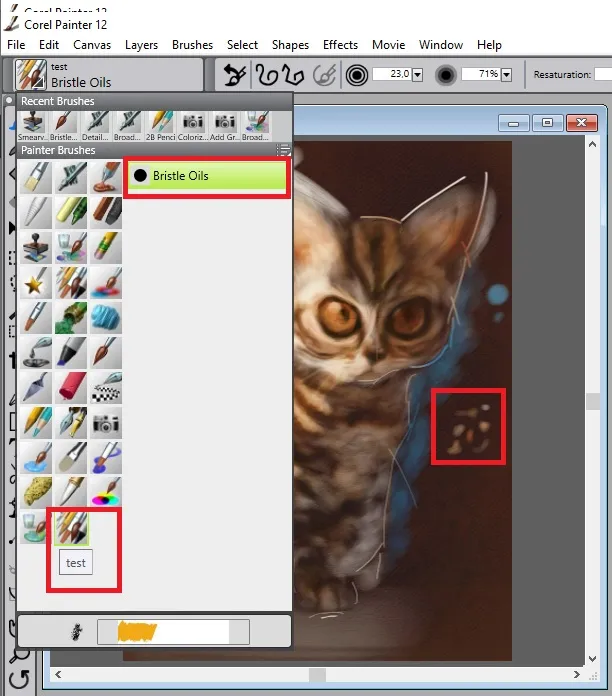Click the Brush Selector showing test Bristle Oils
612x696 pixels.
[109, 75]
